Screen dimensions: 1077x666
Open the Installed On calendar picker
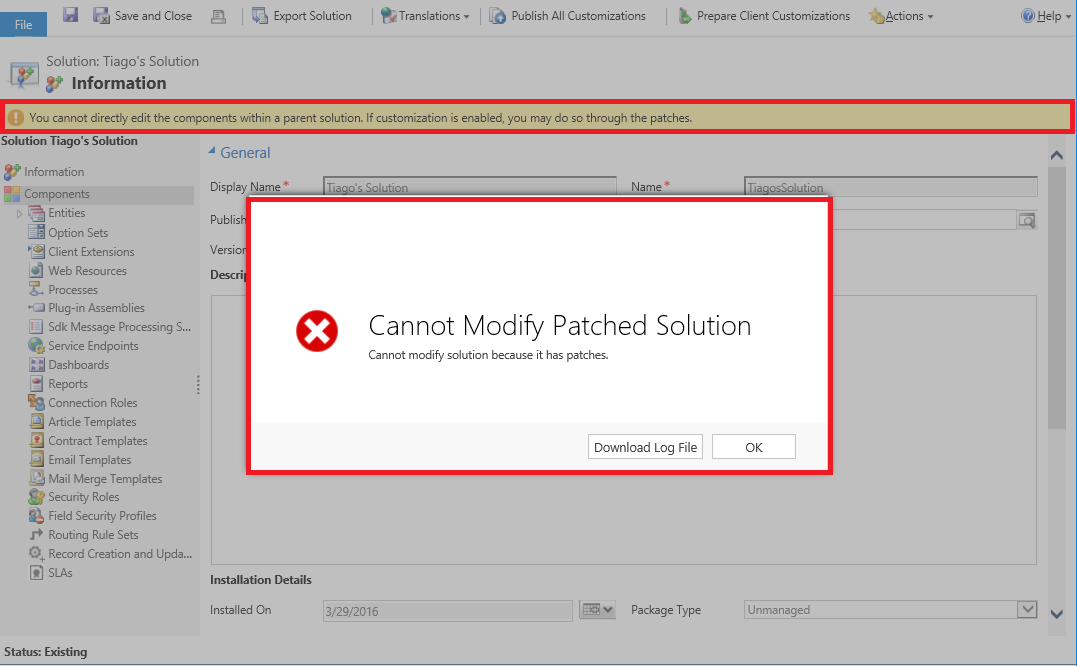pos(597,610)
